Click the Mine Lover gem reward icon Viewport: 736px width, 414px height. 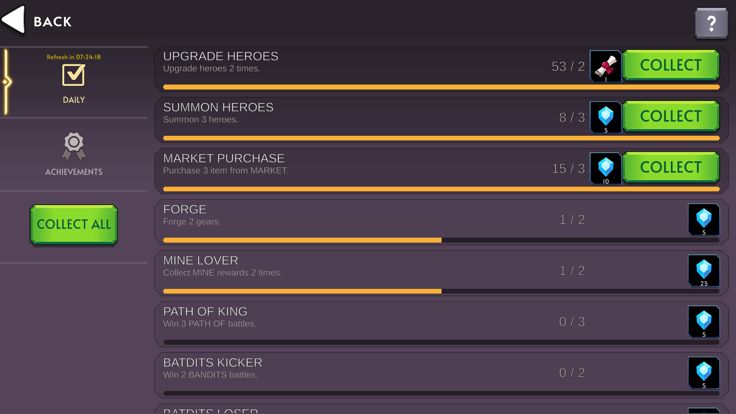(703, 271)
